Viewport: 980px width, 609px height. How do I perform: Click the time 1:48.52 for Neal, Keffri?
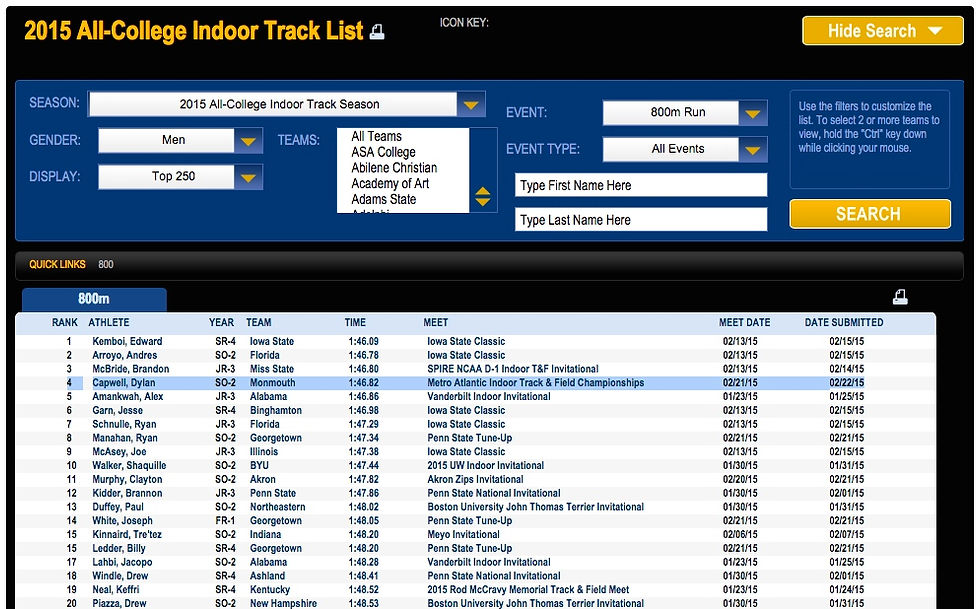363,589
